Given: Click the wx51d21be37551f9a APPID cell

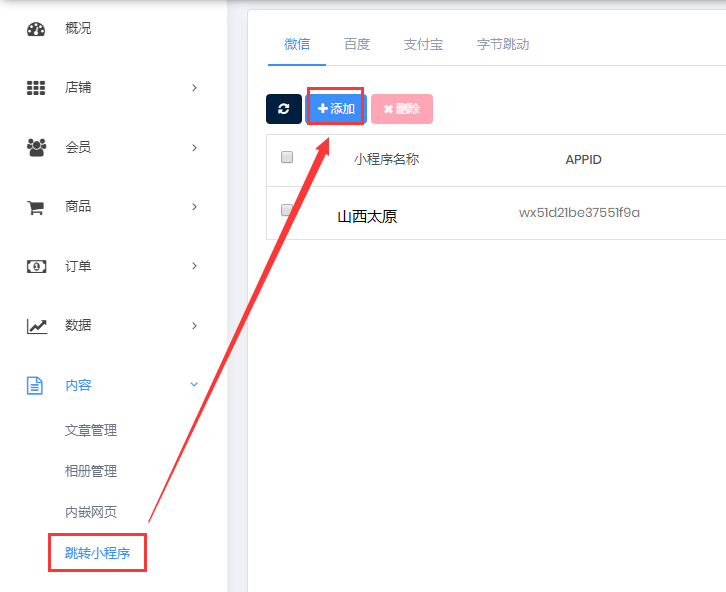Looking at the screenshot, I should point(579,212).
